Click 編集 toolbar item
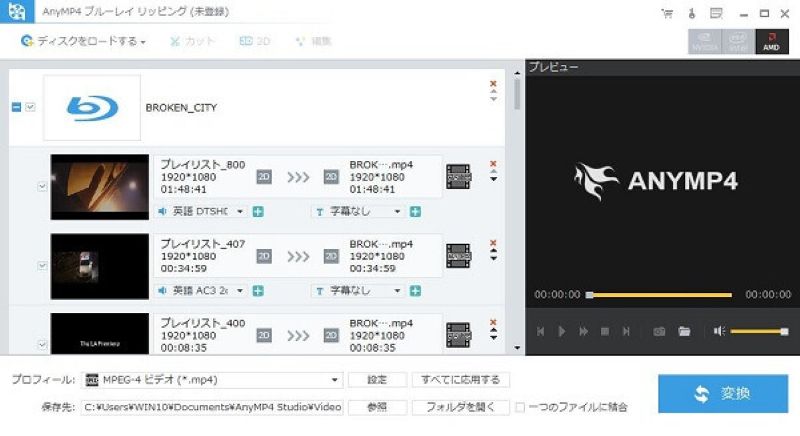 click(313, 41)
